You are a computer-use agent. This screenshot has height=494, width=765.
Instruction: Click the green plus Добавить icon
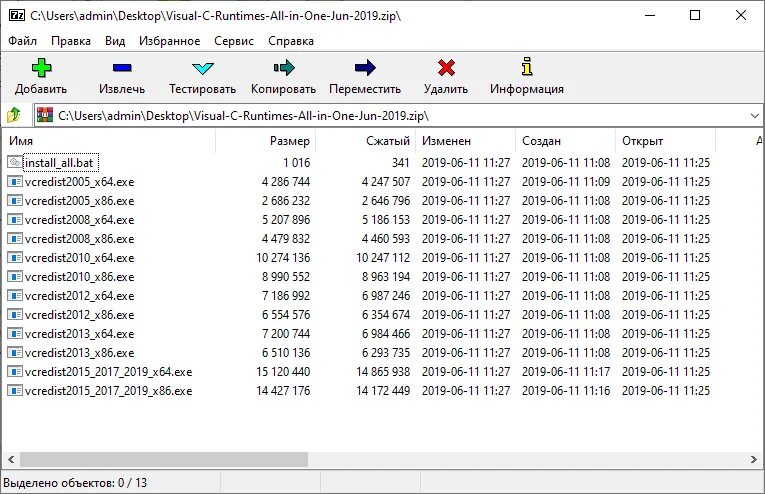coord(41,68)
